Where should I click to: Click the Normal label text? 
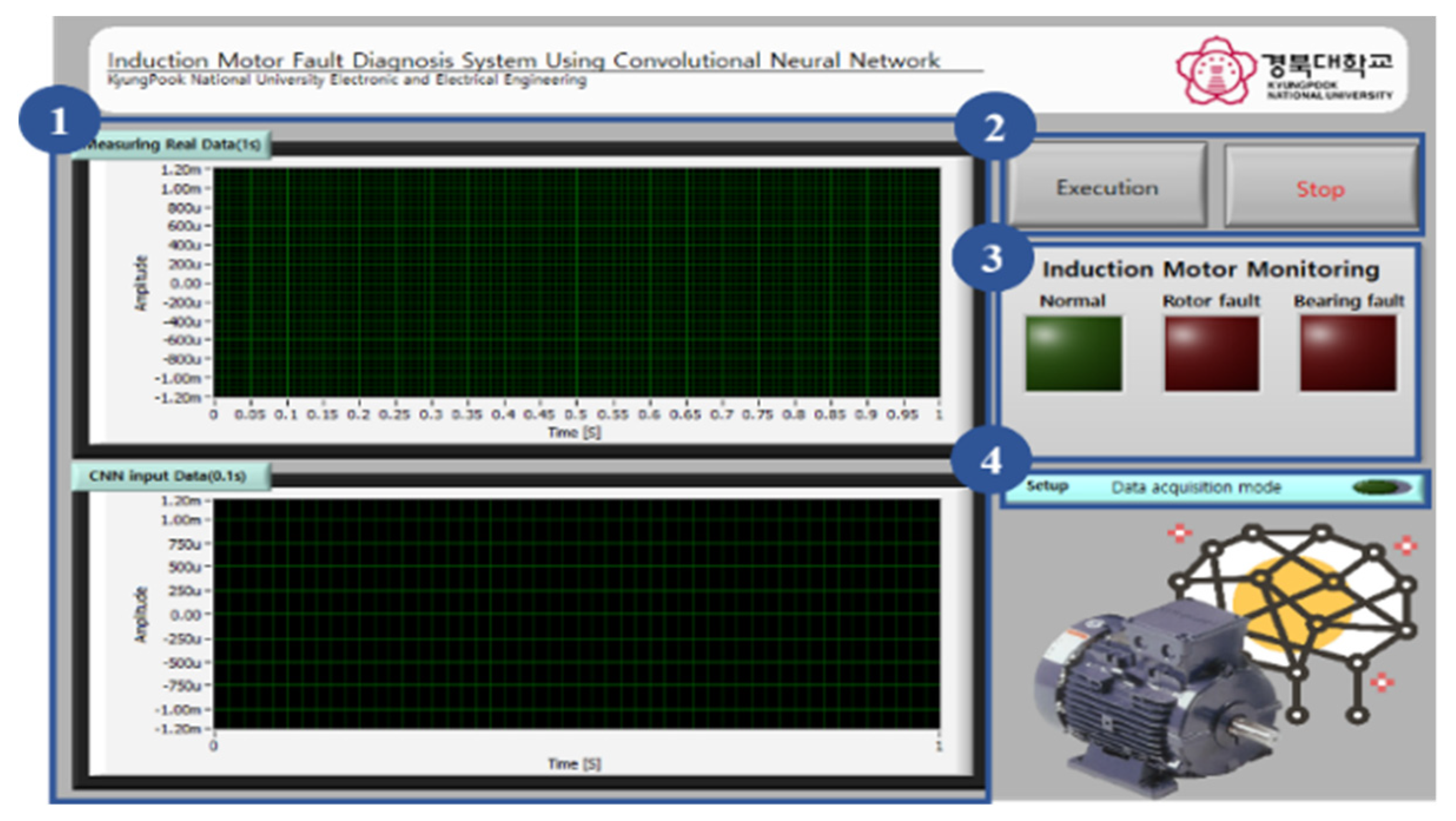(x=1073, y=301)
